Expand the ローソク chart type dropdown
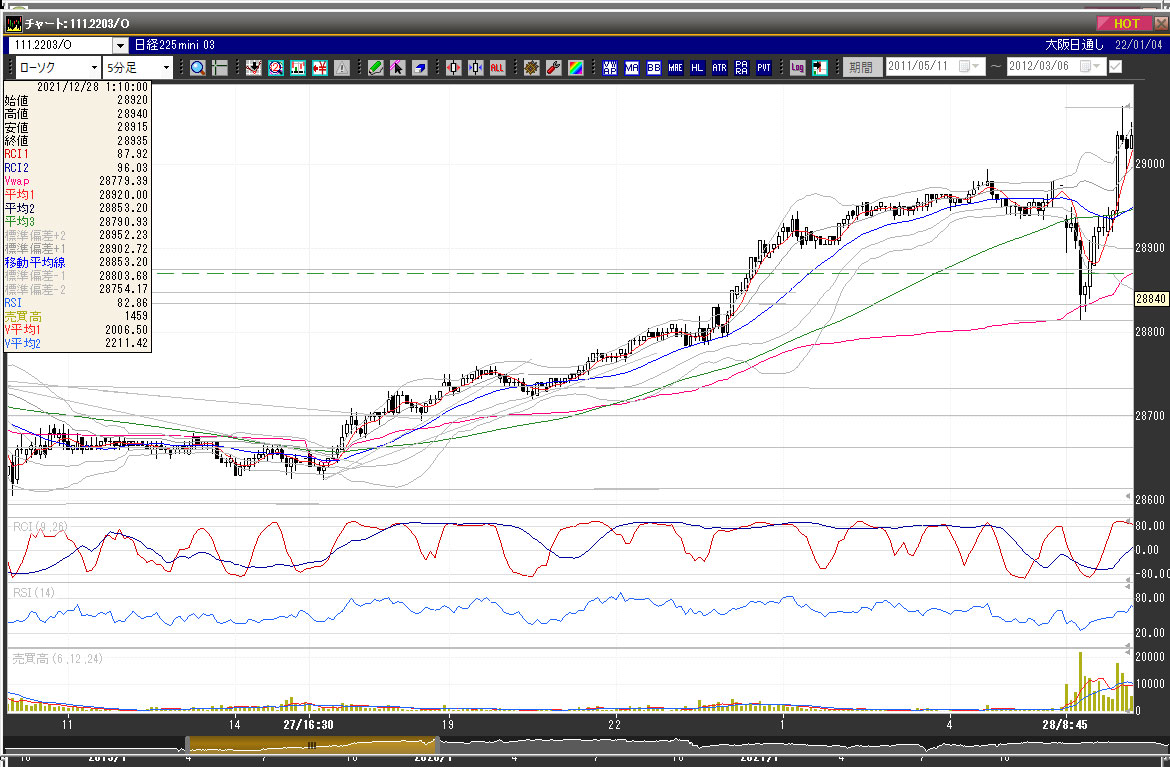 [95, 67]
